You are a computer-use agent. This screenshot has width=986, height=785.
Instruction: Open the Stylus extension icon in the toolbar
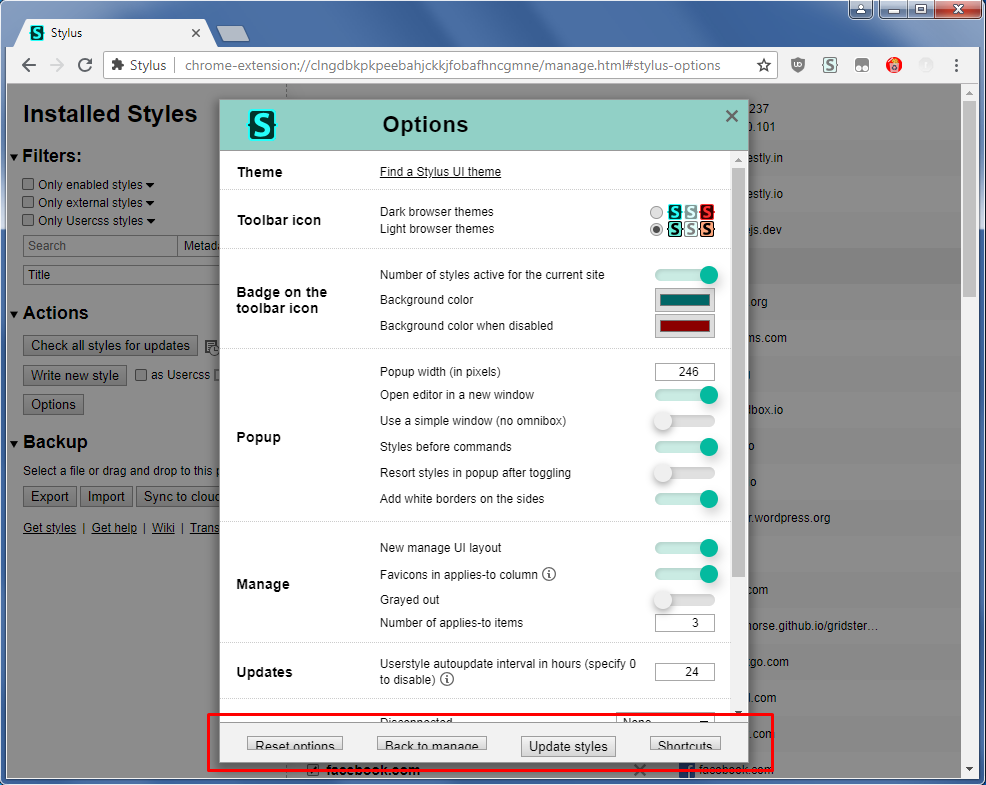pos(829,64)
